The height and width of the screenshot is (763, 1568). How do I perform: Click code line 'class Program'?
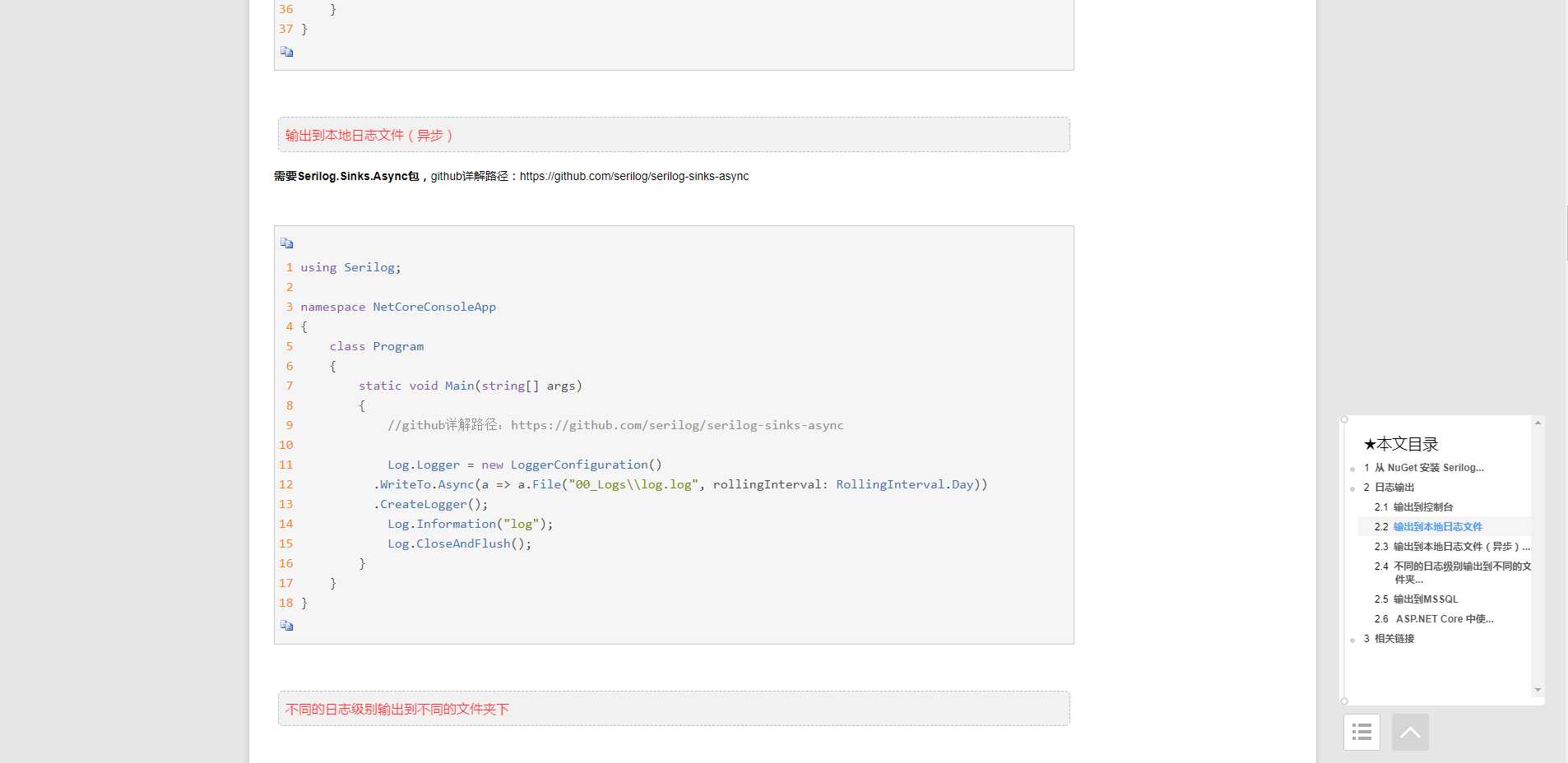point(377,346)
